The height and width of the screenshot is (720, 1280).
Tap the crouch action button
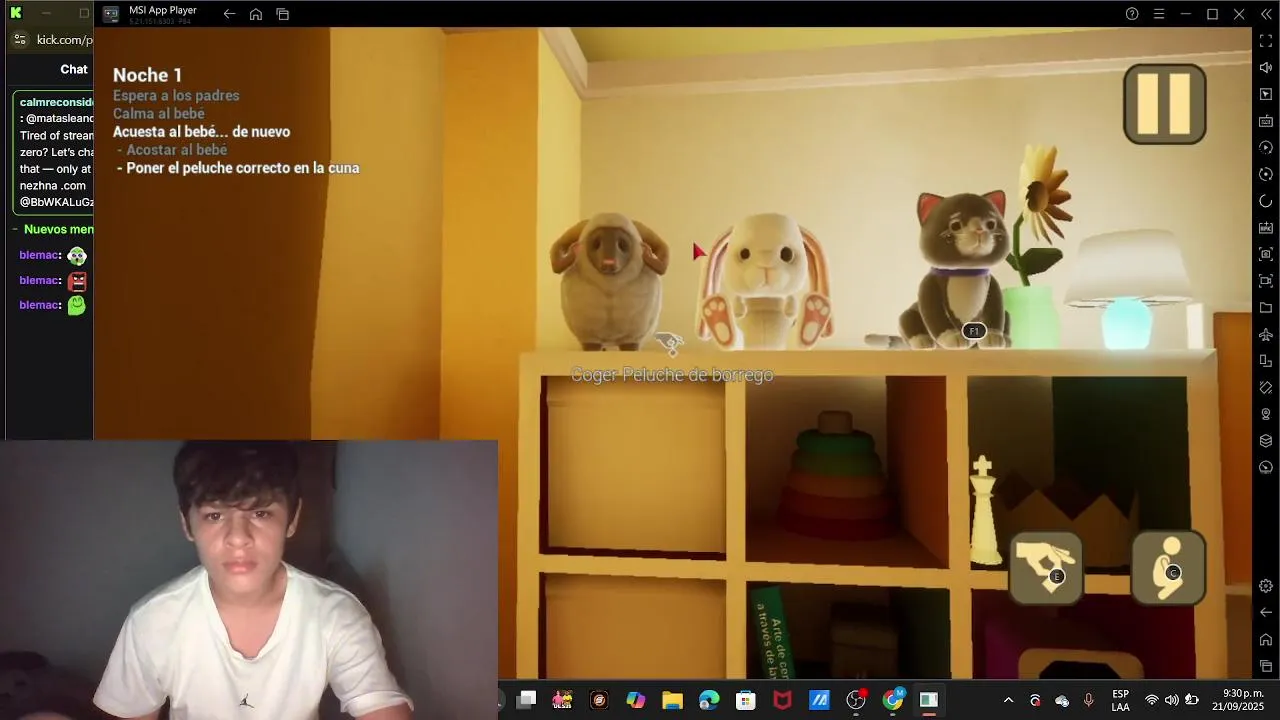coord(1168,568)
